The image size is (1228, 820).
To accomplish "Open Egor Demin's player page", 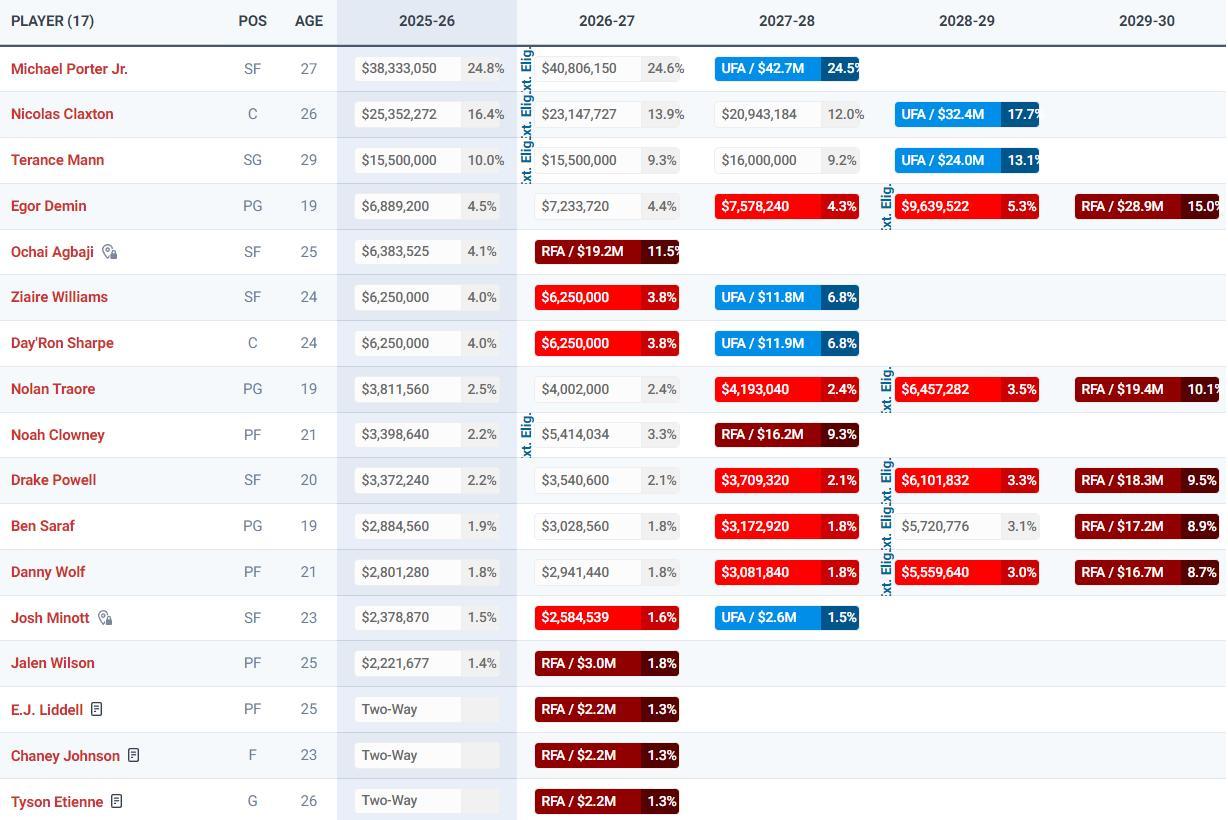I will tap(48, 206).
